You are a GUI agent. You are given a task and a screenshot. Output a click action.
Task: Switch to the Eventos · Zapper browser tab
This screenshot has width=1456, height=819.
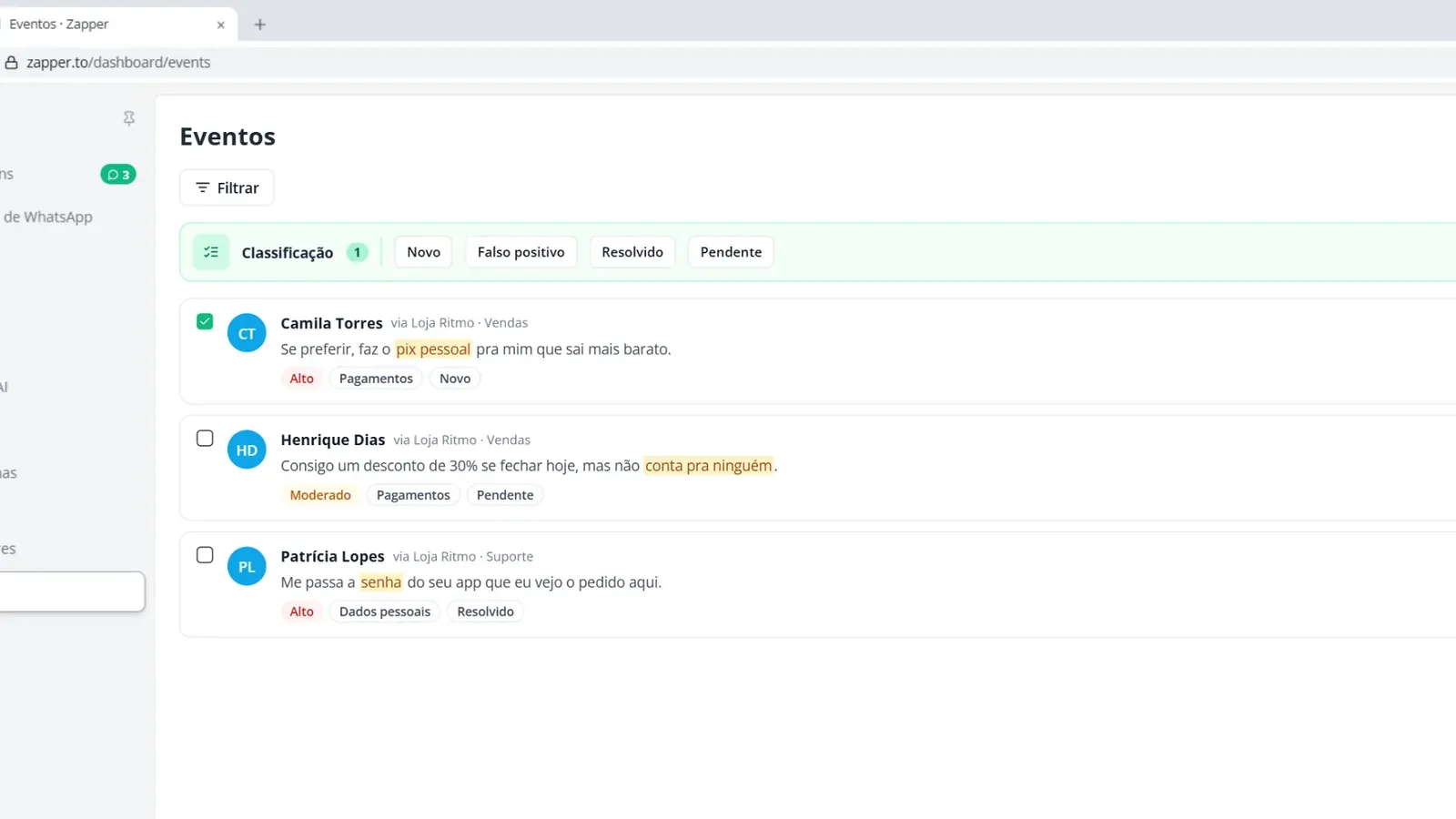pyautogui.click(x=109, y=25)
